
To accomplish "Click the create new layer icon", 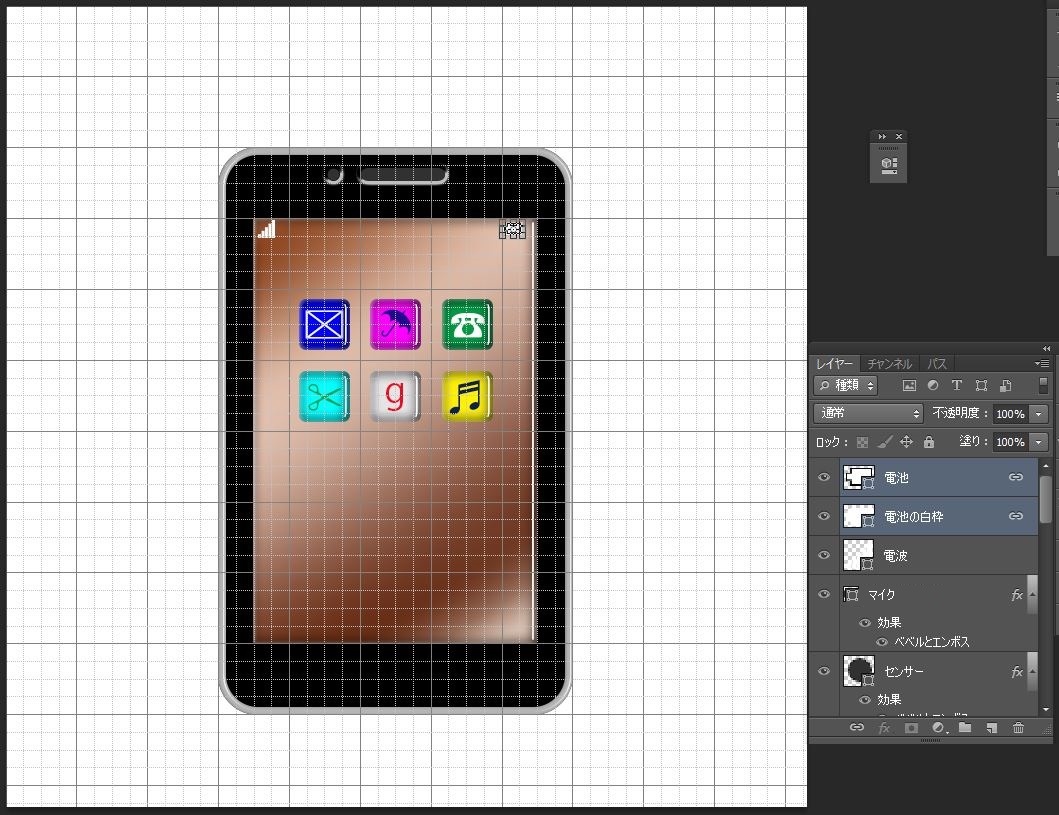I will (x=991, y=728).
